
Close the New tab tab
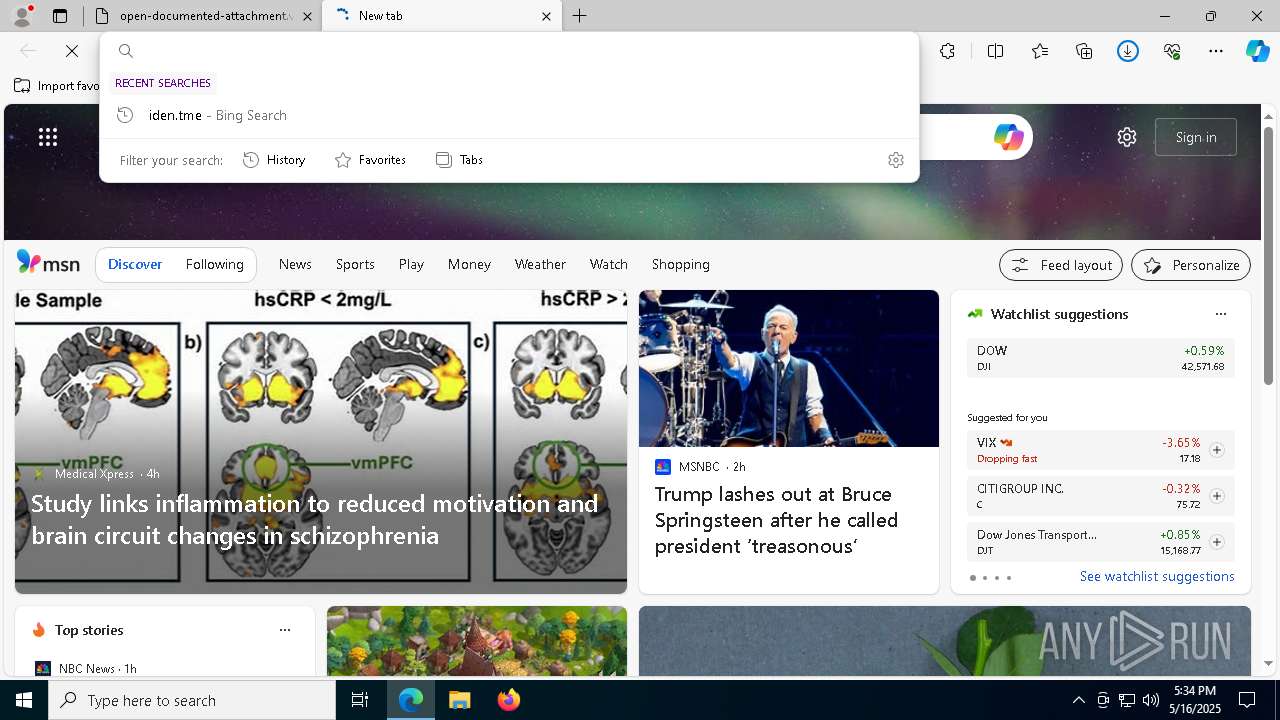coord(547,16)
